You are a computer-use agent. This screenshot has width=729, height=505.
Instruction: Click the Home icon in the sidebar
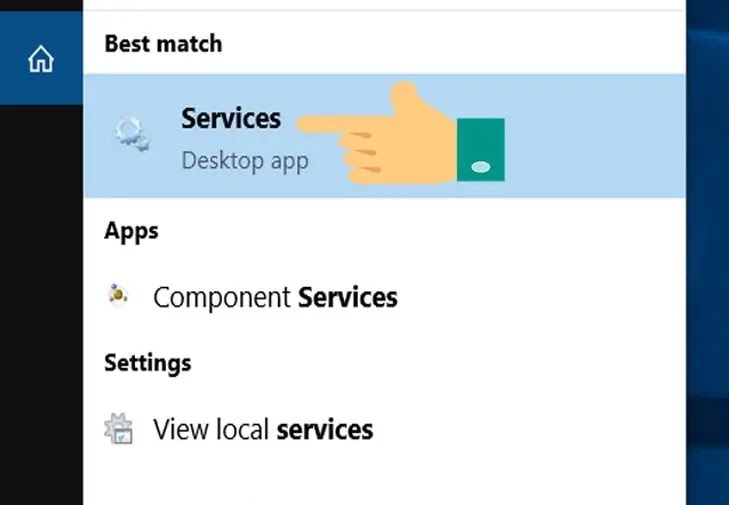(41, 59)
